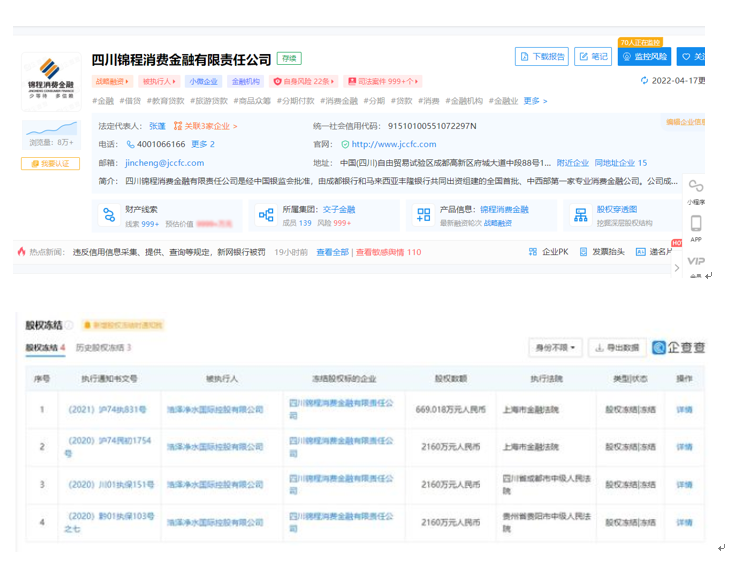Switch to the 历史股权冻结 3 tab

click(103, 348)
